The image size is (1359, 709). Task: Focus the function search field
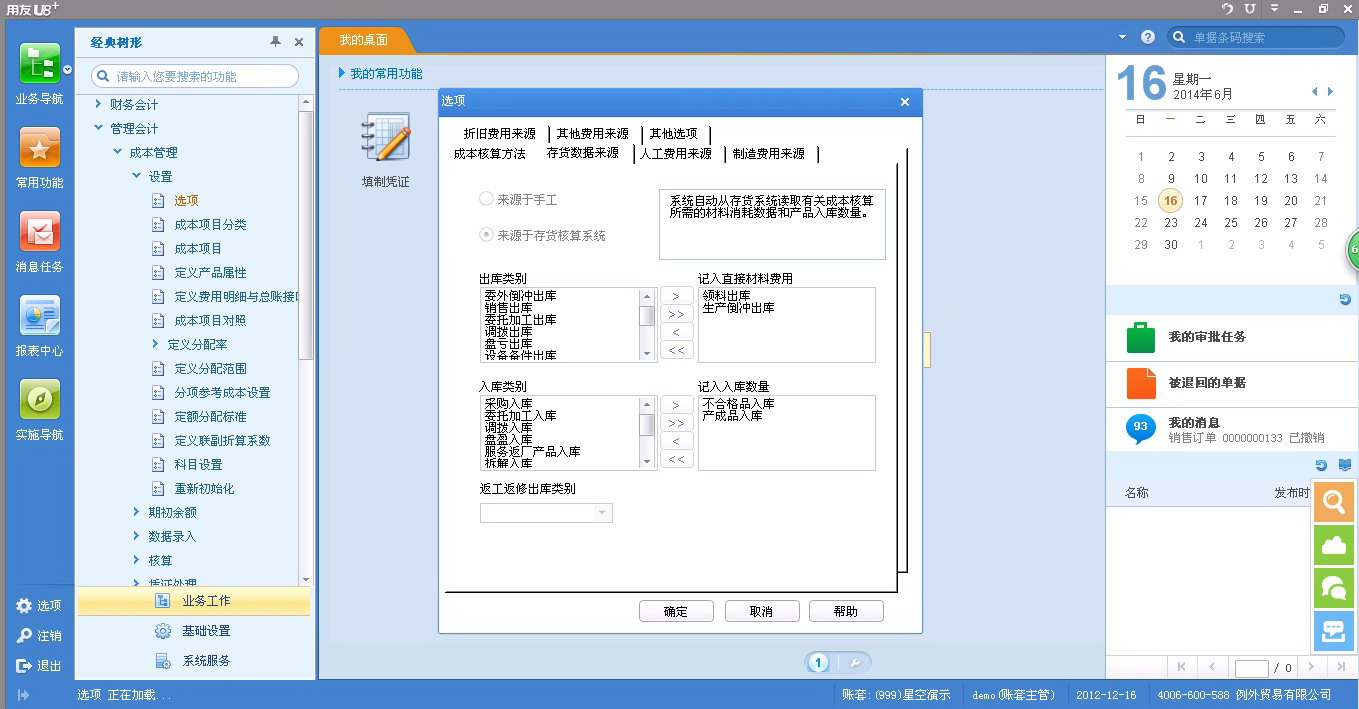point(195,76)
